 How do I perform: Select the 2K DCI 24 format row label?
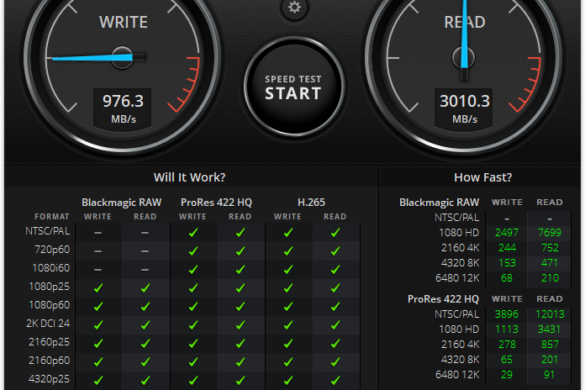[x=48, y=323]
